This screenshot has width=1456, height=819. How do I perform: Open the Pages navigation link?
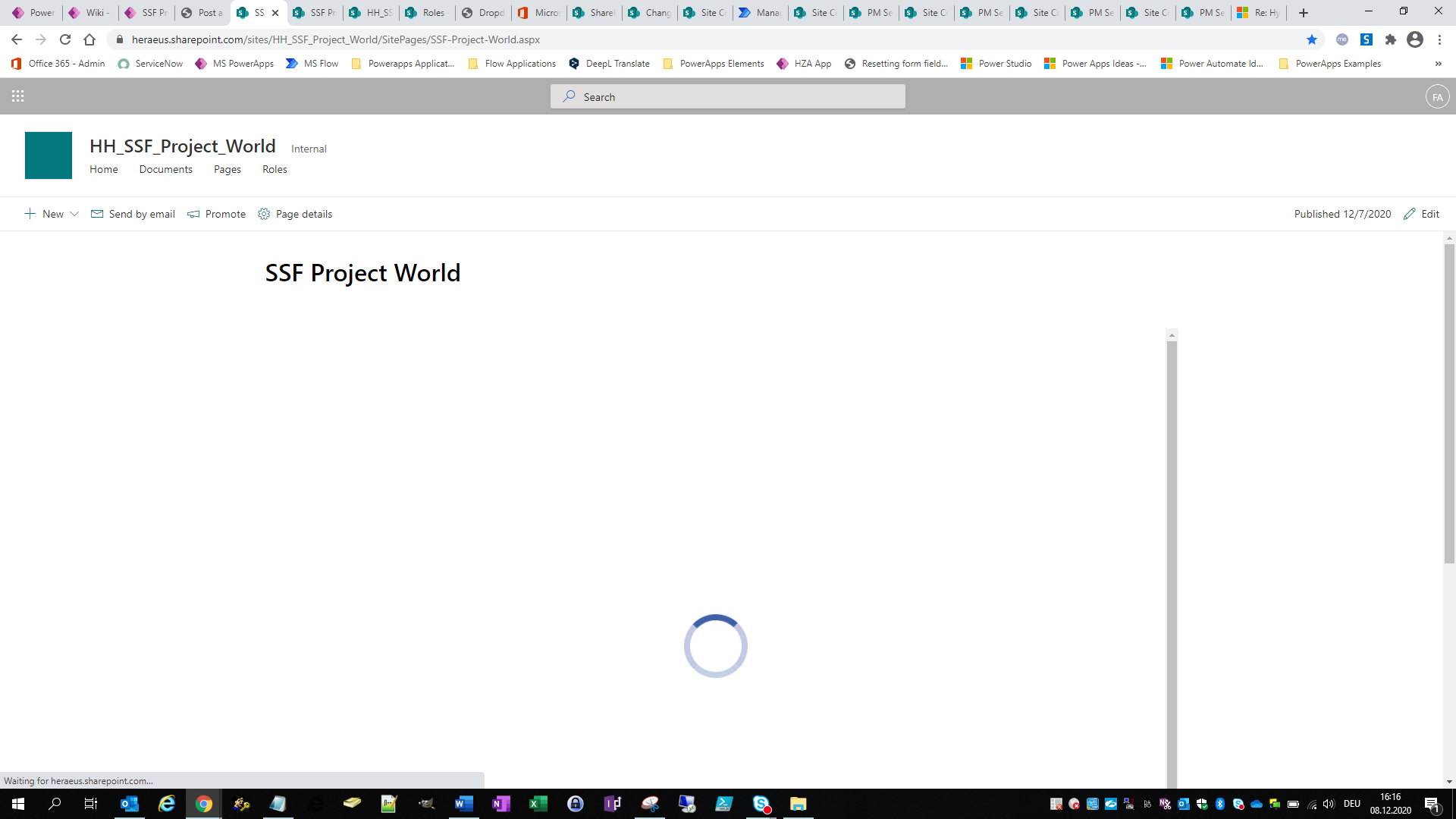[227, 169]
